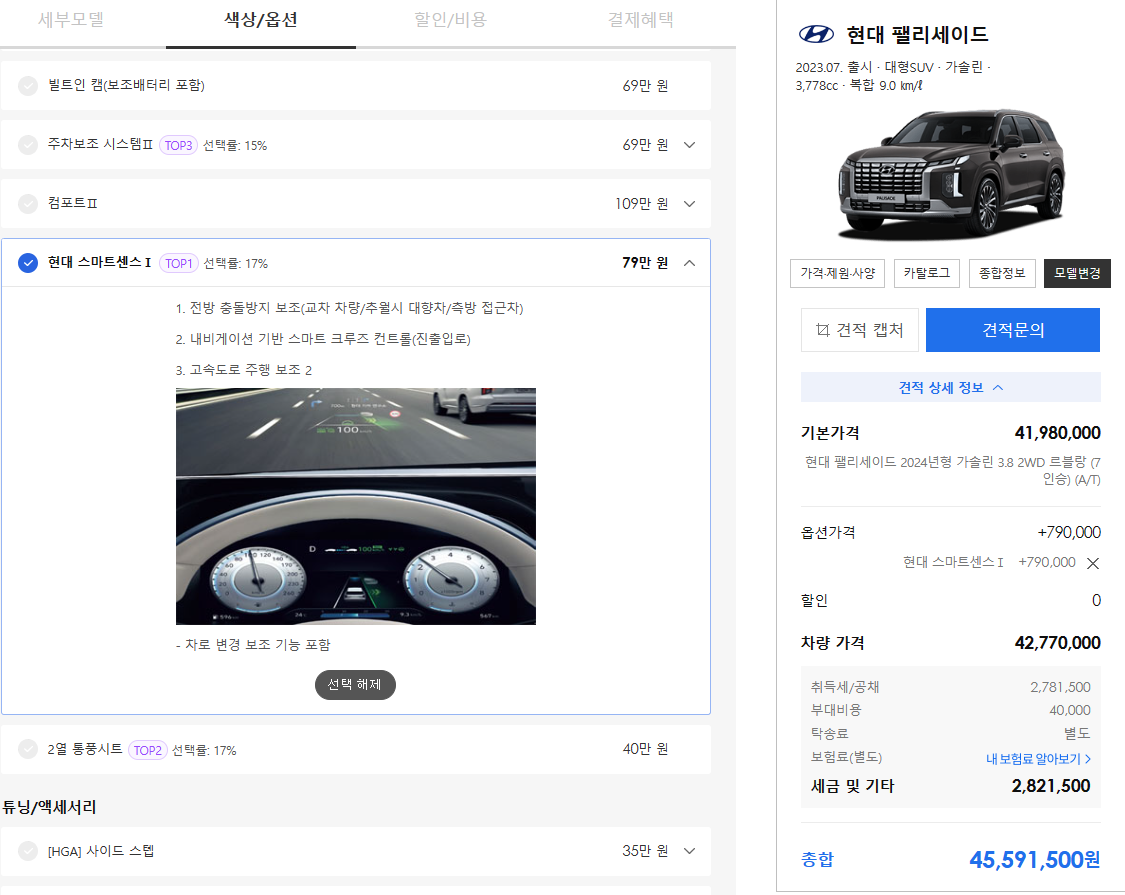This screenshot has width=1125, height=895.
Task: Check the [HGA] 사이드 스텝 option
Action: click(28, 851)
